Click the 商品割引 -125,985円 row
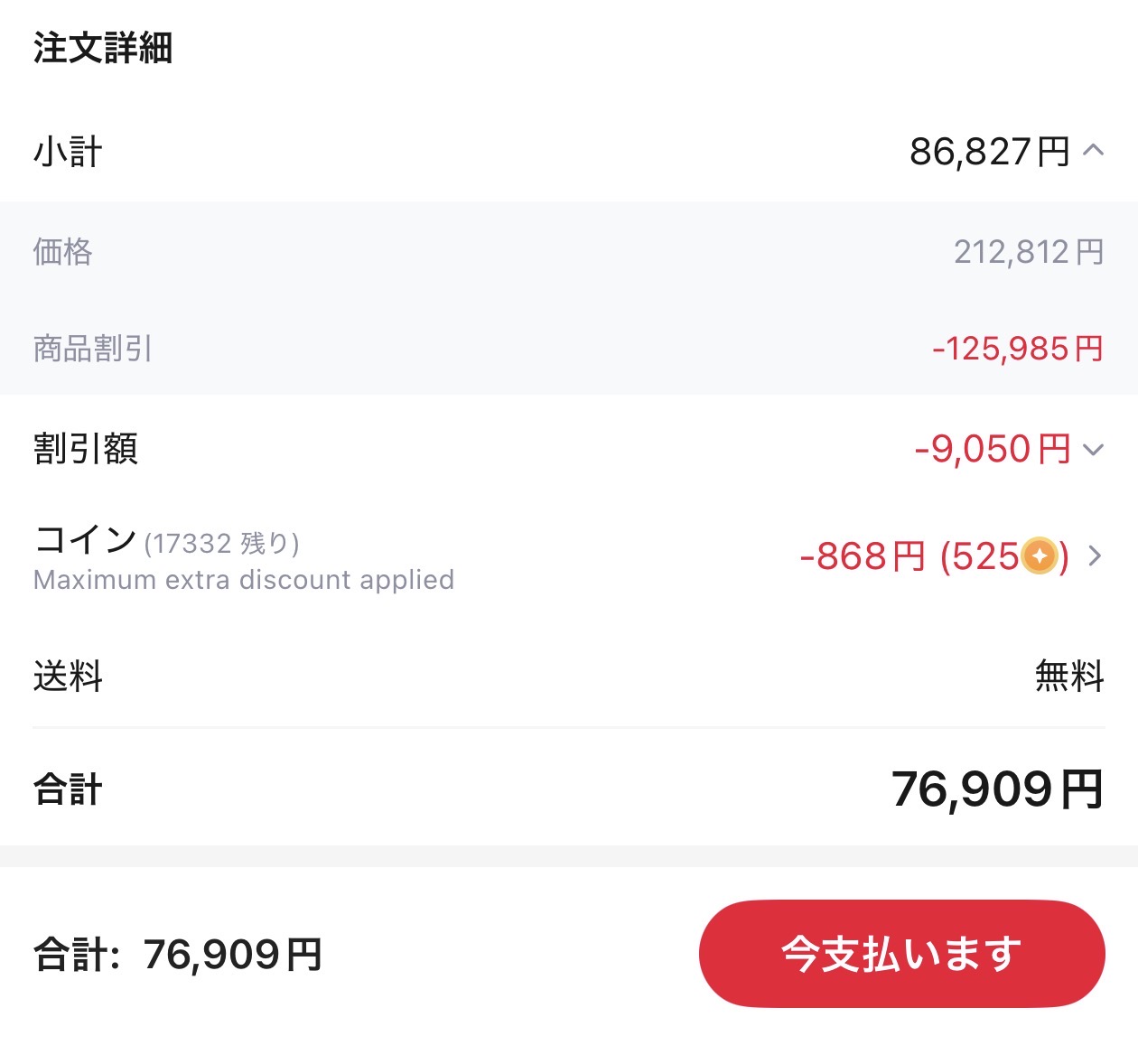The image size is (1138, 1064). [x=569, y=348]
